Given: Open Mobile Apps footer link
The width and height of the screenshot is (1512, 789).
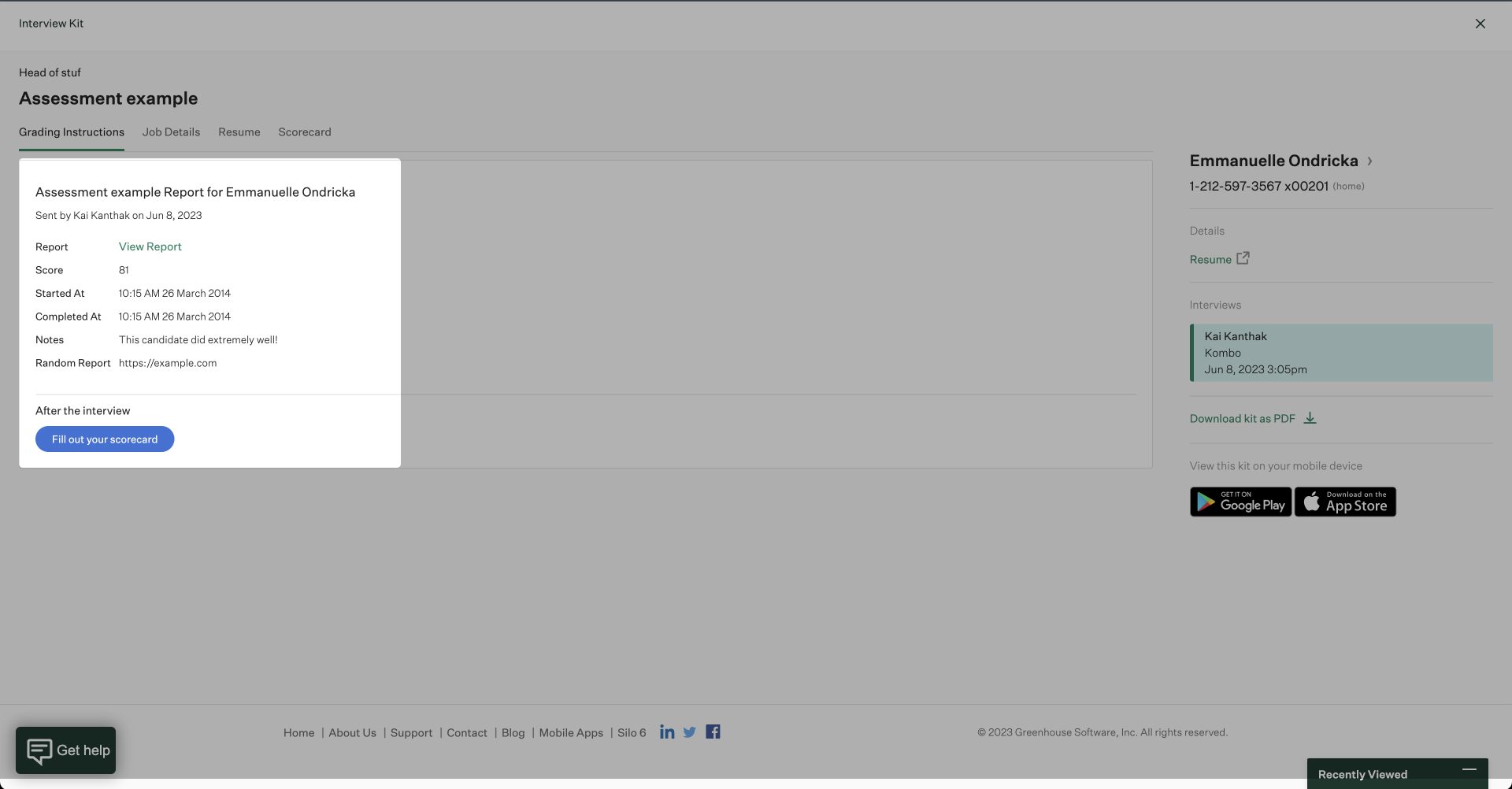Looking at the screenshot, I should [570, 733].
